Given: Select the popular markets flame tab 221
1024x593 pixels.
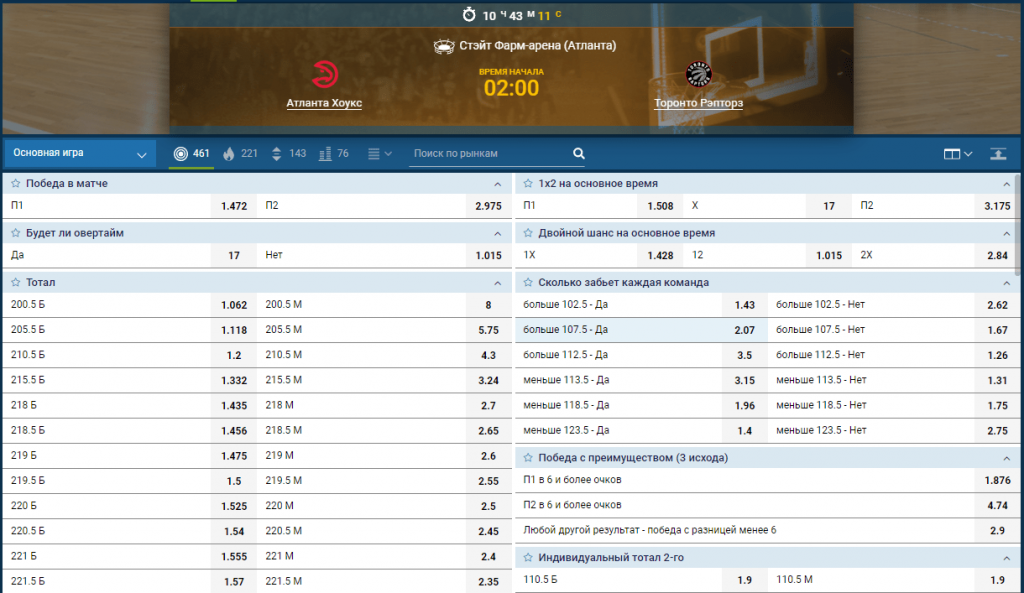Looking at the screenshot, I should tap(240, 154).
